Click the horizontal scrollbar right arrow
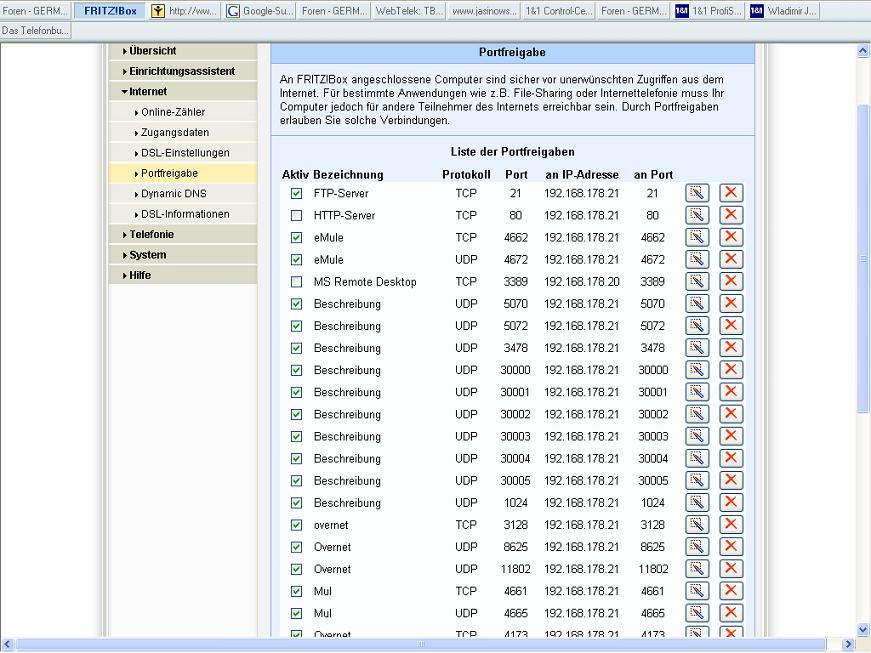 click(848, 644)
